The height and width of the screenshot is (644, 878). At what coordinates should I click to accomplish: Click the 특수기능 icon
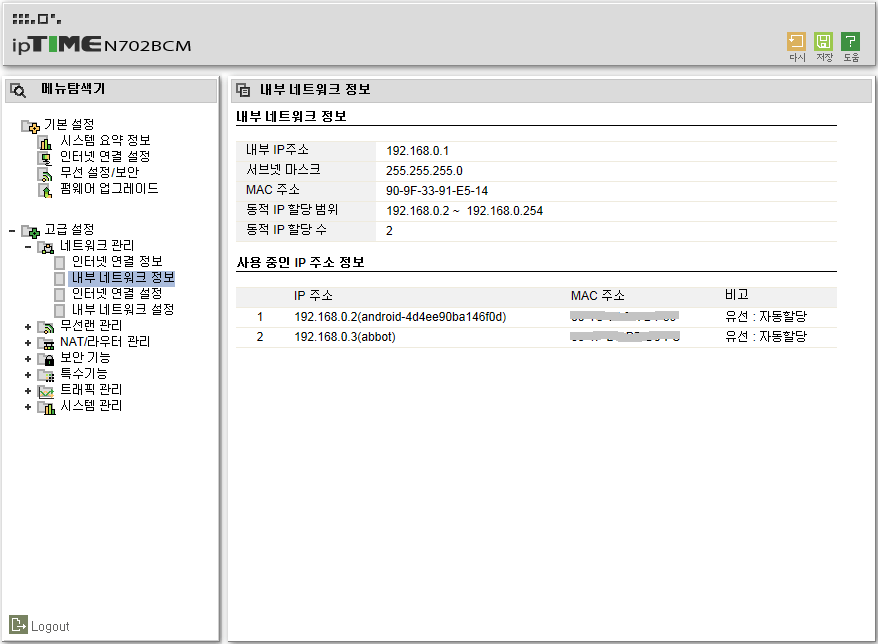point(46,376)
